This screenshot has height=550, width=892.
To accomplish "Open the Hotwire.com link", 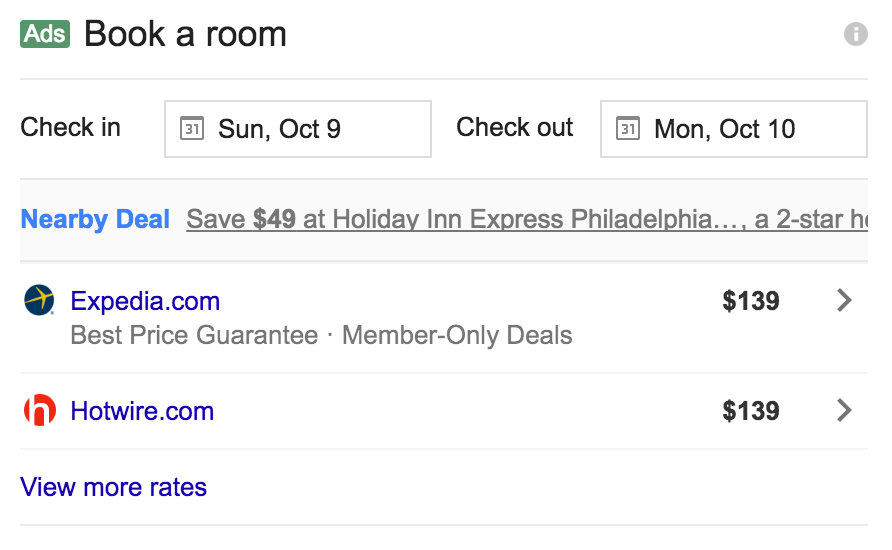I will 142,411.
